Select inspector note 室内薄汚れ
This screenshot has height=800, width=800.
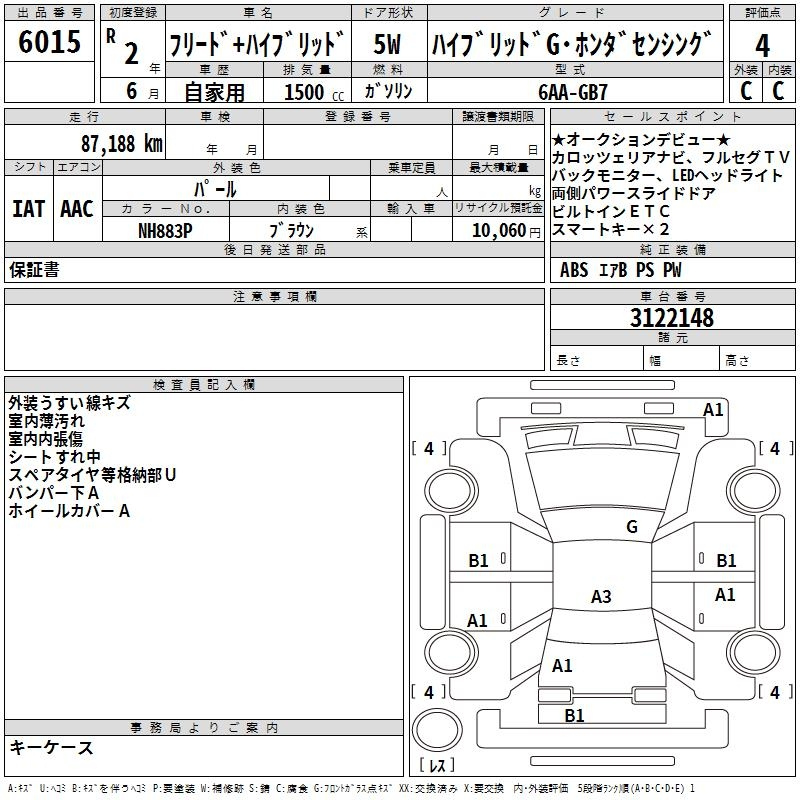pyautogui.click(x=46, y=421)
